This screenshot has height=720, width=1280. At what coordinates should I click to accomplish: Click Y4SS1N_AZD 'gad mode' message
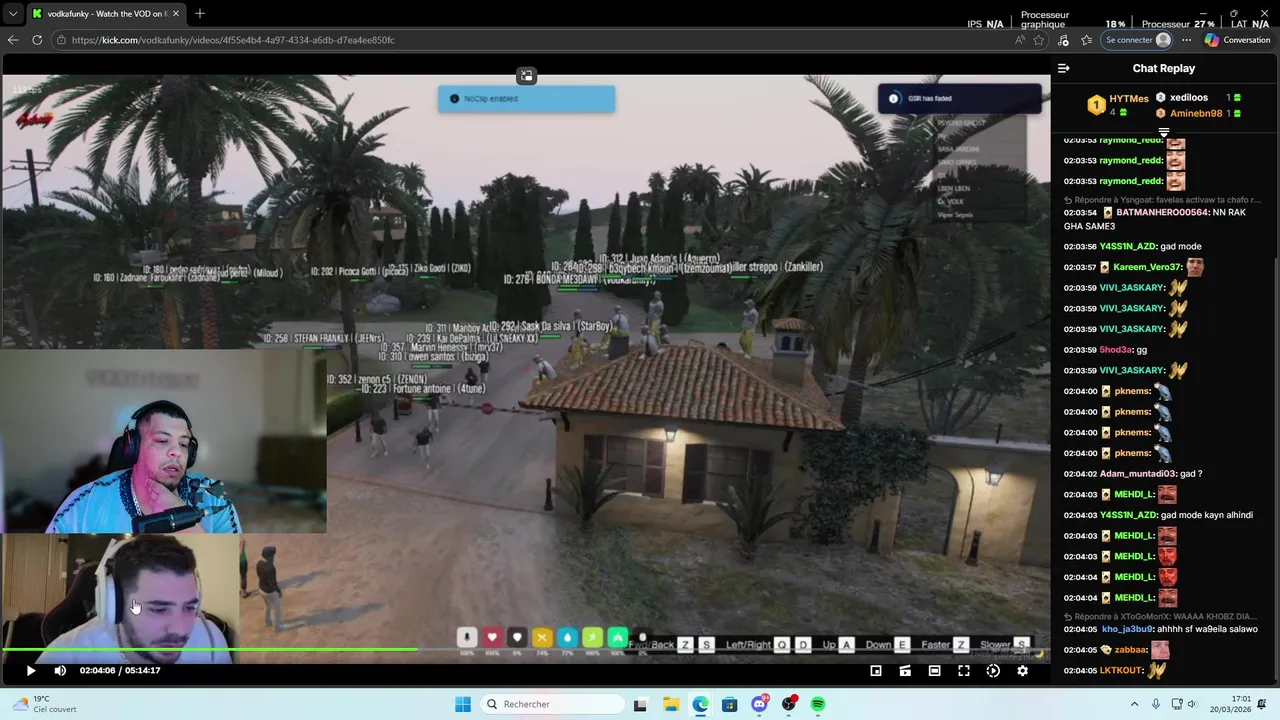pyautogui.click(x=1132, y=246)
